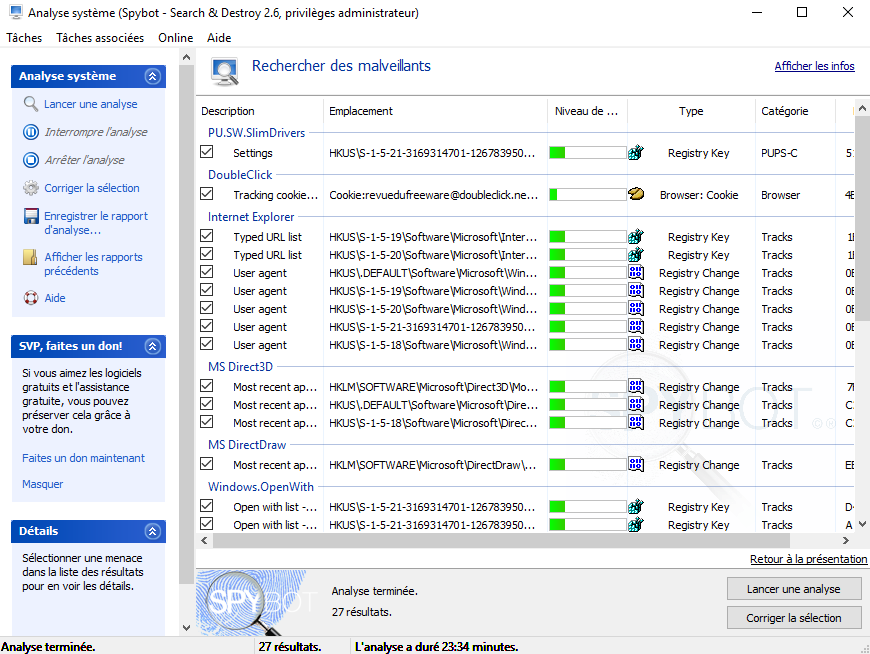Click the Afficher les infos link
The height and width of the screenshot is (654, 870).
815,66
